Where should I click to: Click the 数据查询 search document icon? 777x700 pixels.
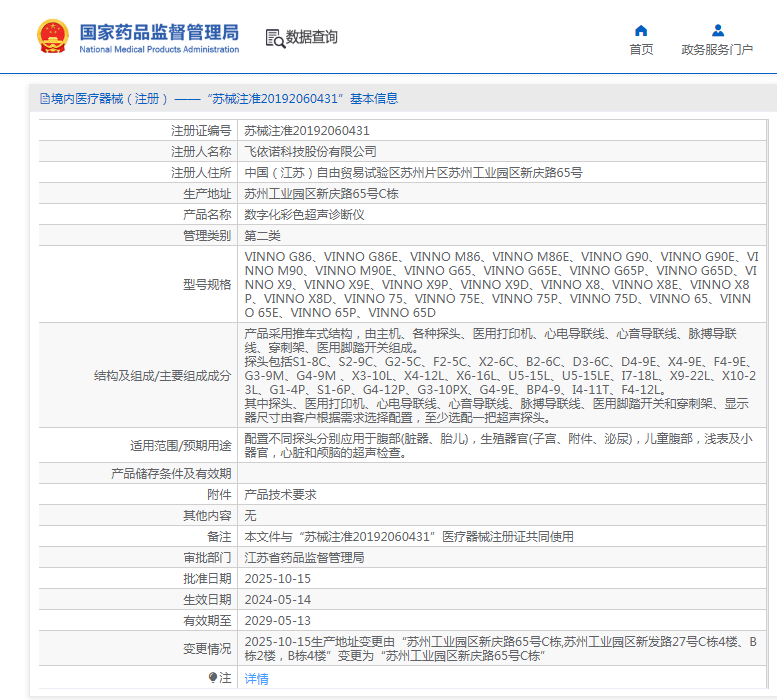pos(274,38)
